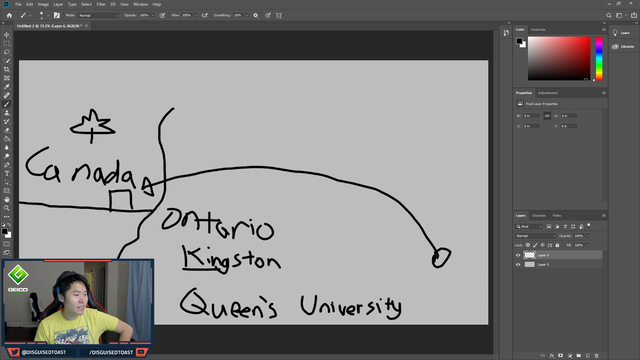The image size is (640, 360).
Task: Toggle pressure for size button
Action: (268, 16)
